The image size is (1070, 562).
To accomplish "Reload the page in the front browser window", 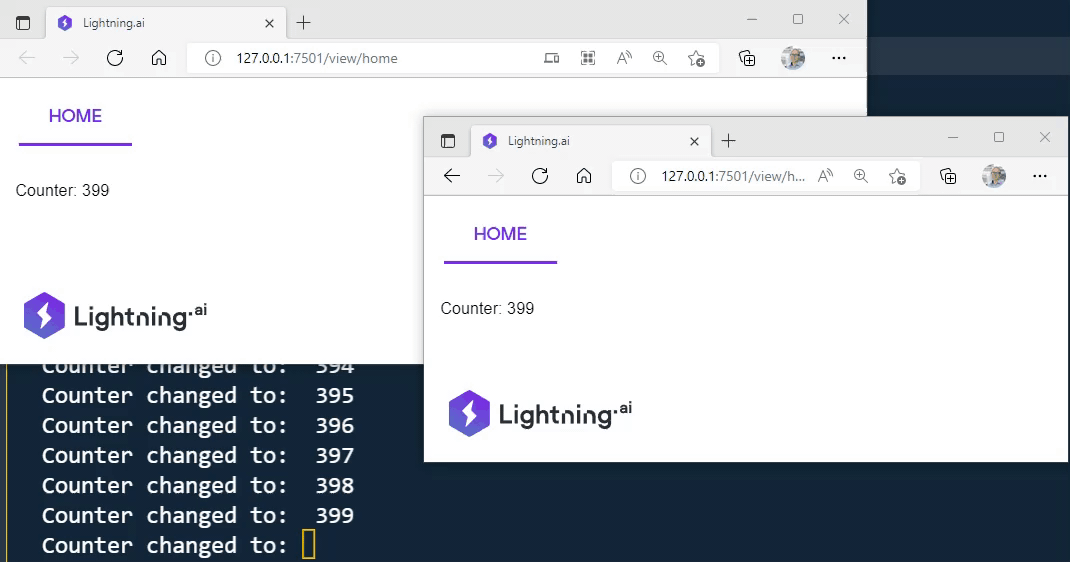I will pos(540,176).
